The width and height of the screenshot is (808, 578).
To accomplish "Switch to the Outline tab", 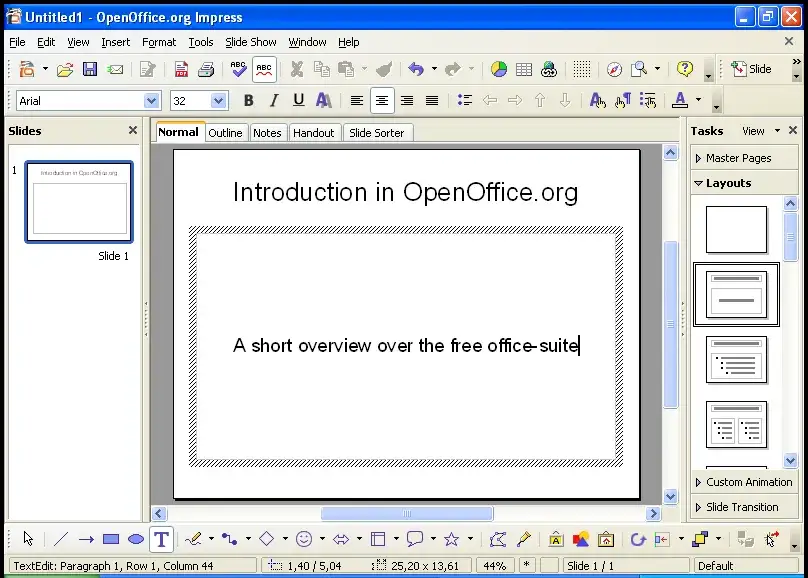I will point(226,132).
